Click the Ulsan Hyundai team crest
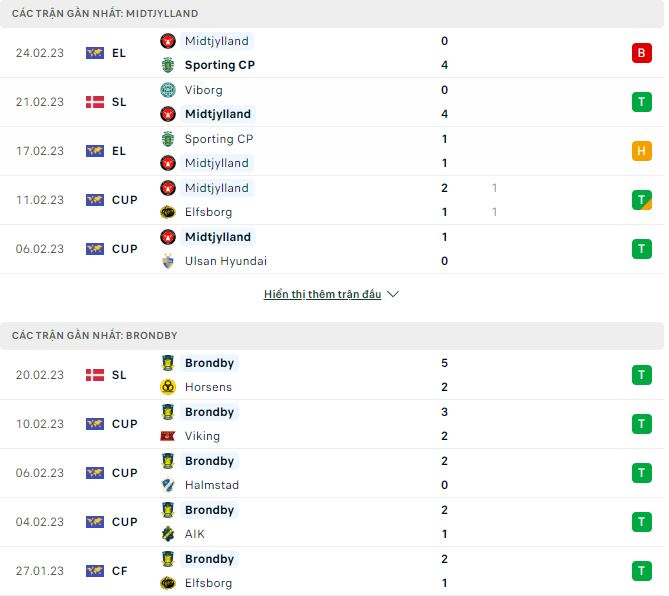 coord(168,261)
